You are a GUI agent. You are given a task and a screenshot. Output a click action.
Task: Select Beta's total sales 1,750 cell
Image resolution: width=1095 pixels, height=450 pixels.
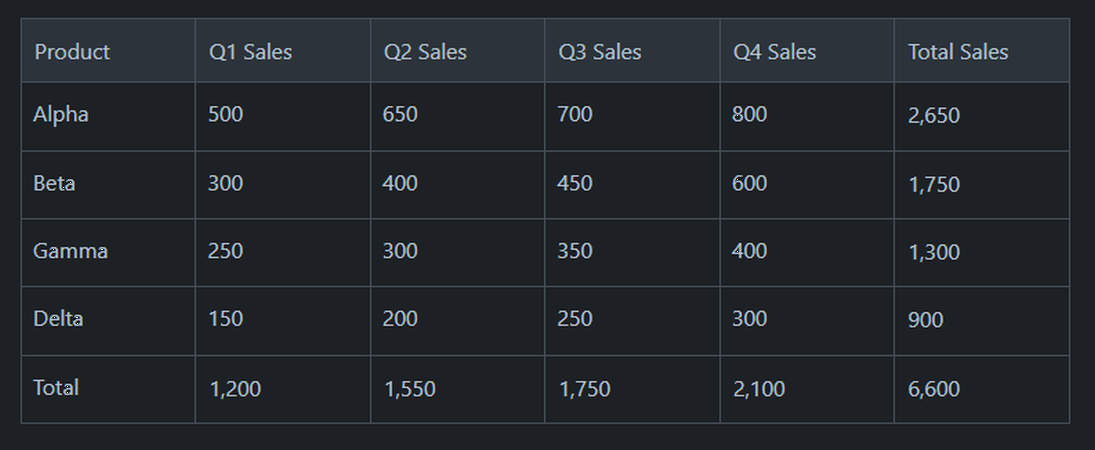pos(933,185)
